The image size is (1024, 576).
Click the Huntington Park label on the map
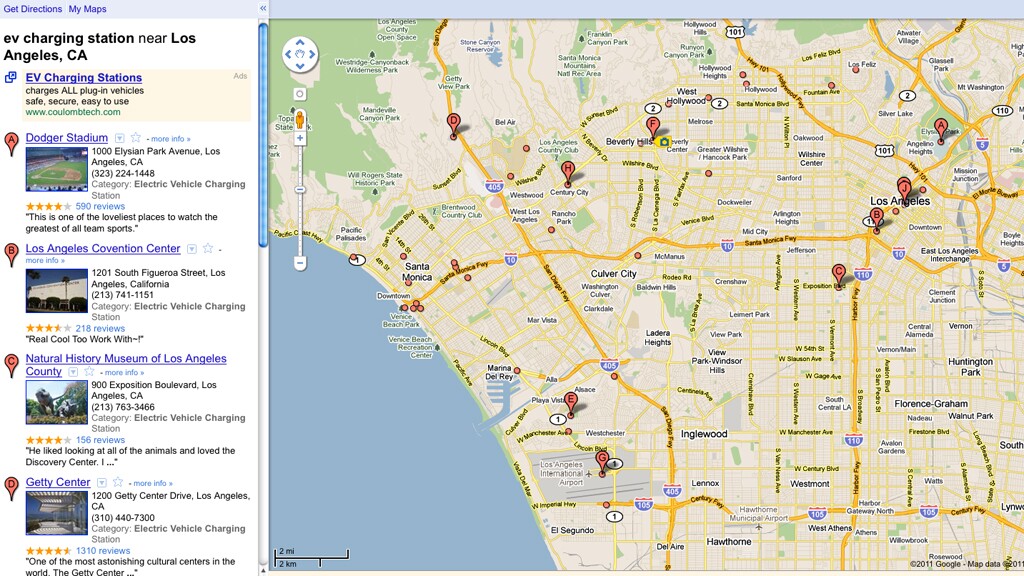[970, 366]
